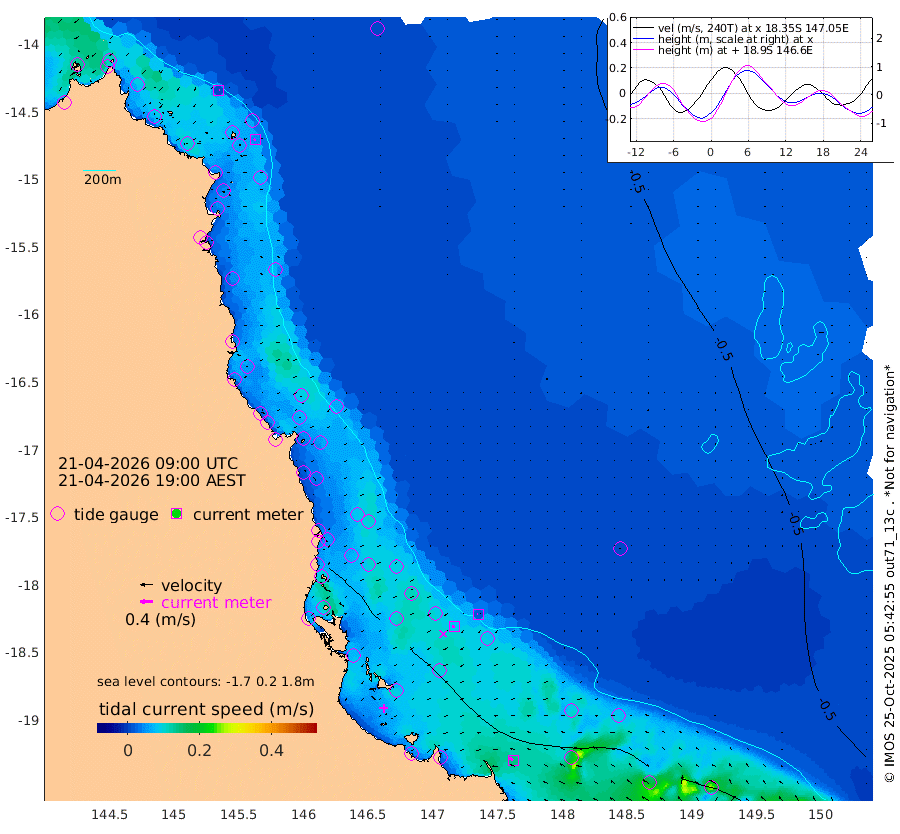The height and width of the screenshot is (834, 900).
Task: Click the tide gauge circle legend icon
Action: click(x=57, y=514)
